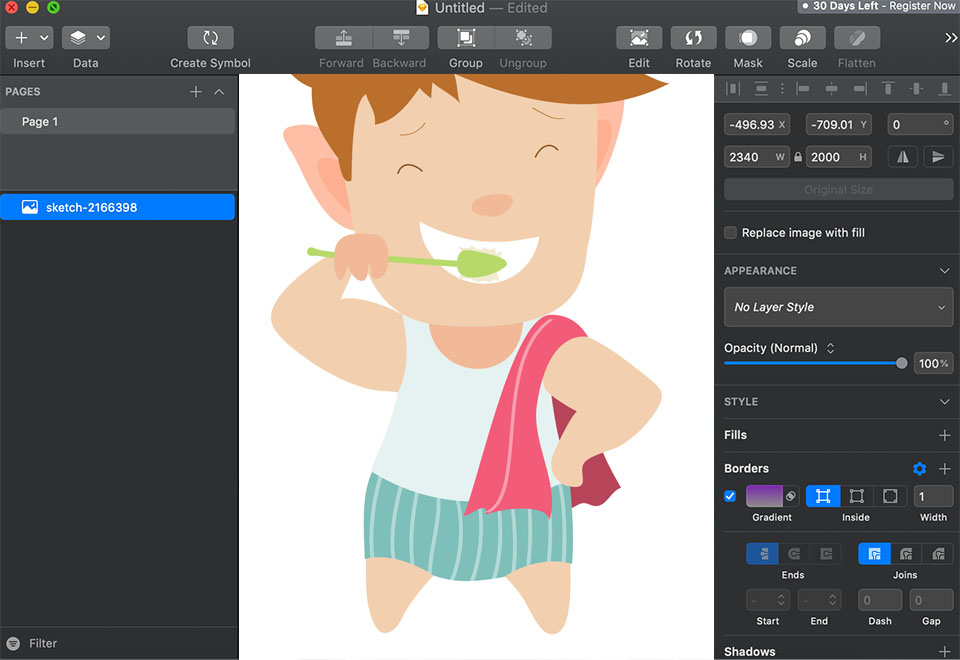The width and height of the screenshot is (960, 660).
Task: Flip layer horizontally icon
Action: pyautogui.click(x=903, y=157)
